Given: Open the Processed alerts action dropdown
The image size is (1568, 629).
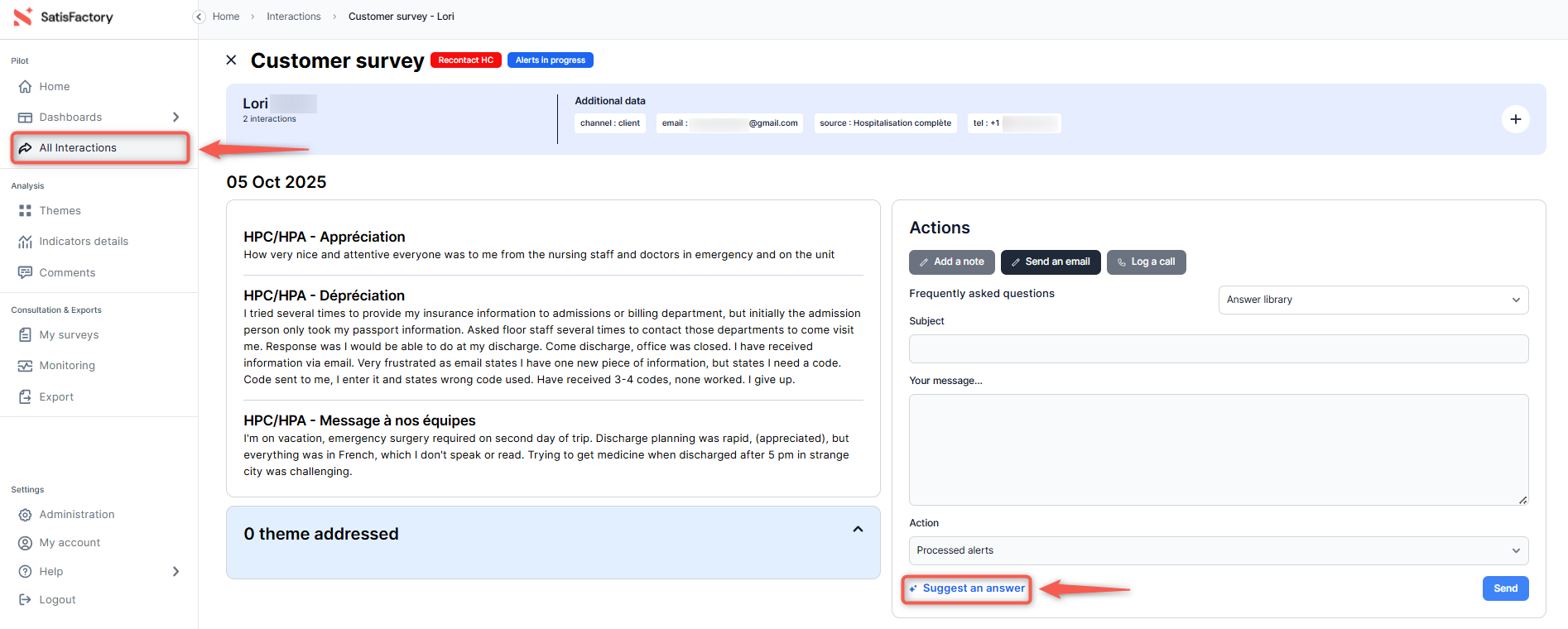Looking at the screenshot, I should [1218, 550].
